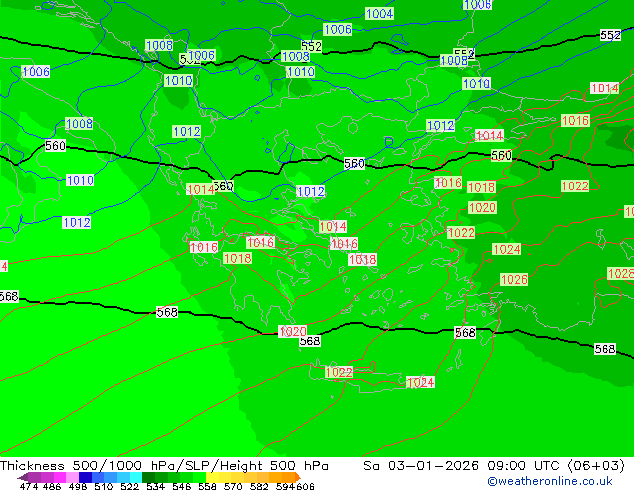
Task: Click legend value 498
Action: [78, 486]
